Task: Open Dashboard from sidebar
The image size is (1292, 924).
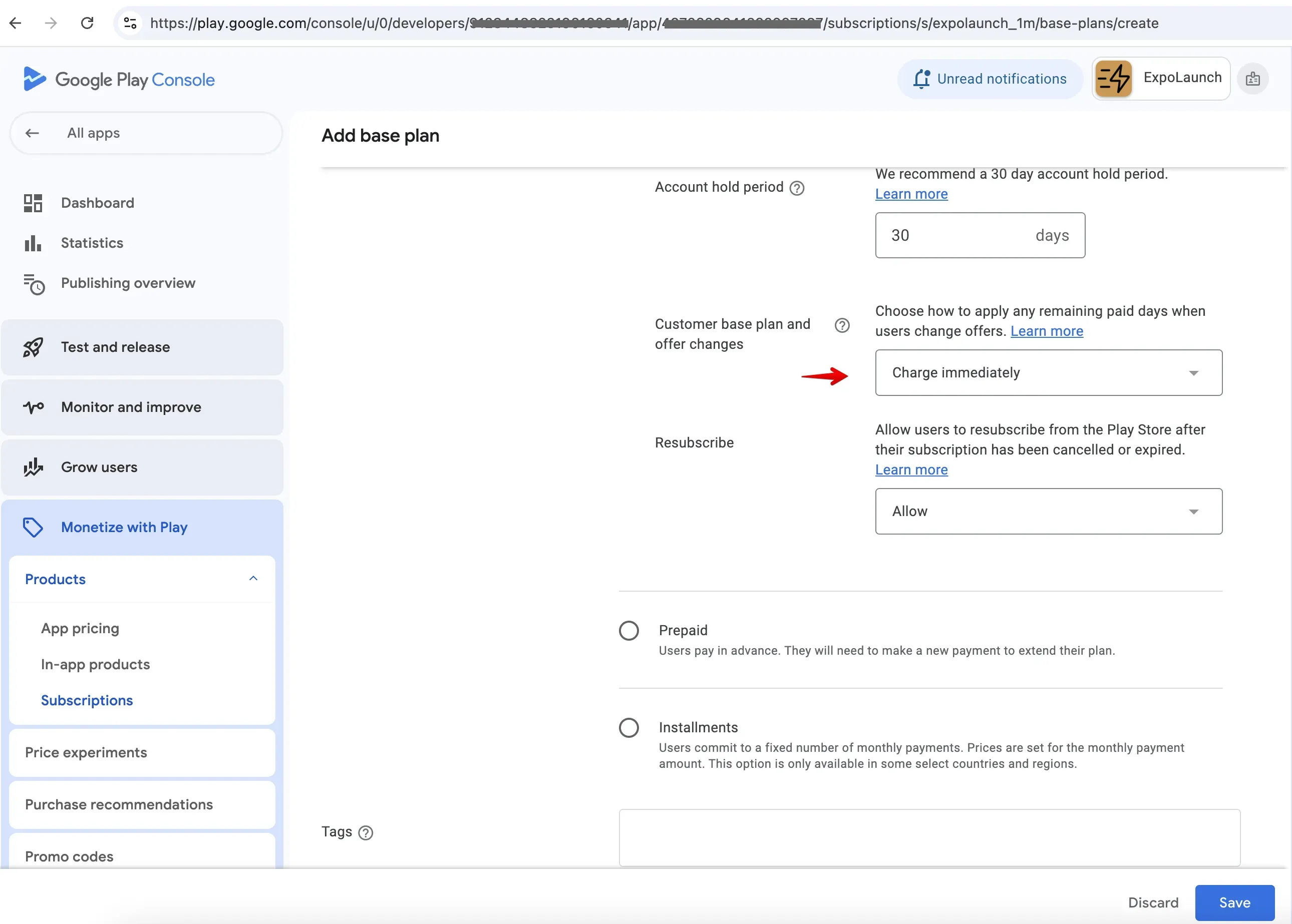Action: tap(97, 203)
